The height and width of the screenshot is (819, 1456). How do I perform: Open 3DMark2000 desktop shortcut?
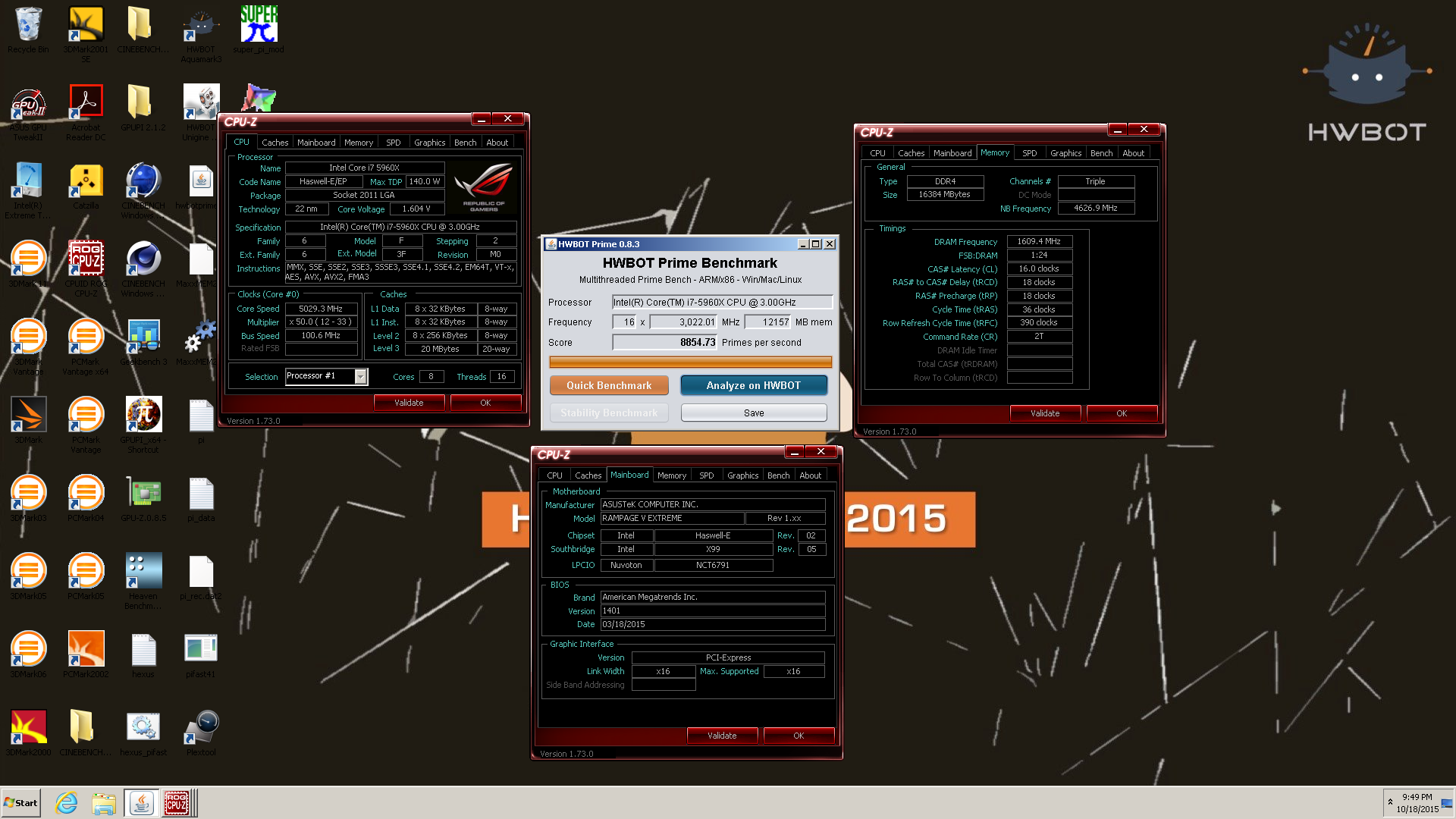pyautogui.click(x=28, y=733)
